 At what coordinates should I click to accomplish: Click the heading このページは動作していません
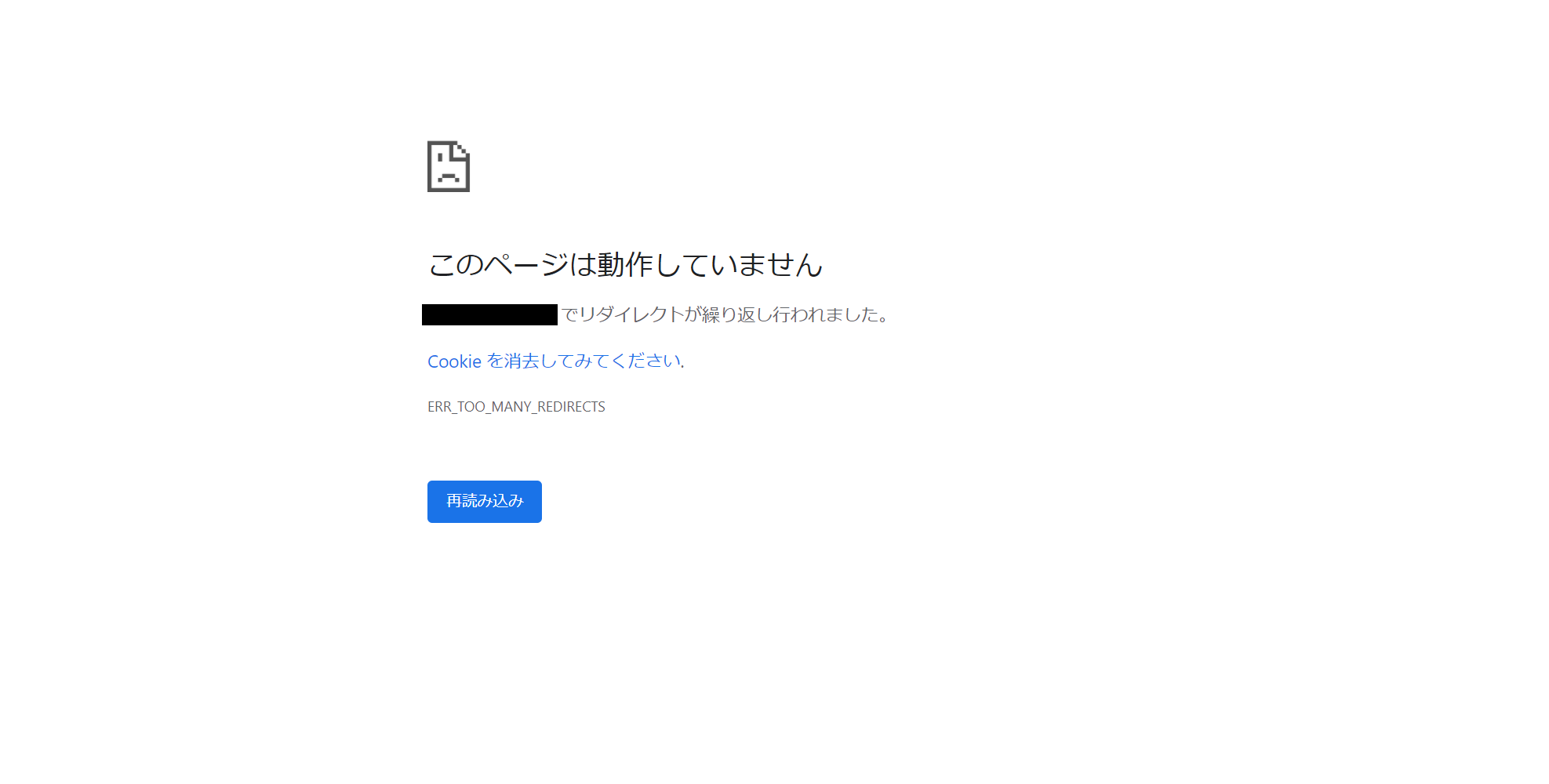pos(625,264)
